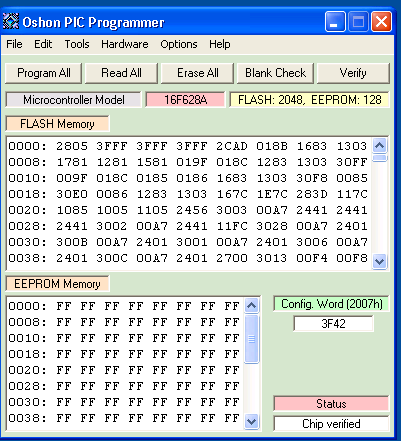Viewport: 401px width, 441px height.
Task: Click the FLASH: 2048, EEPROM: 128 info box
Action: click(x=309, y=100)
